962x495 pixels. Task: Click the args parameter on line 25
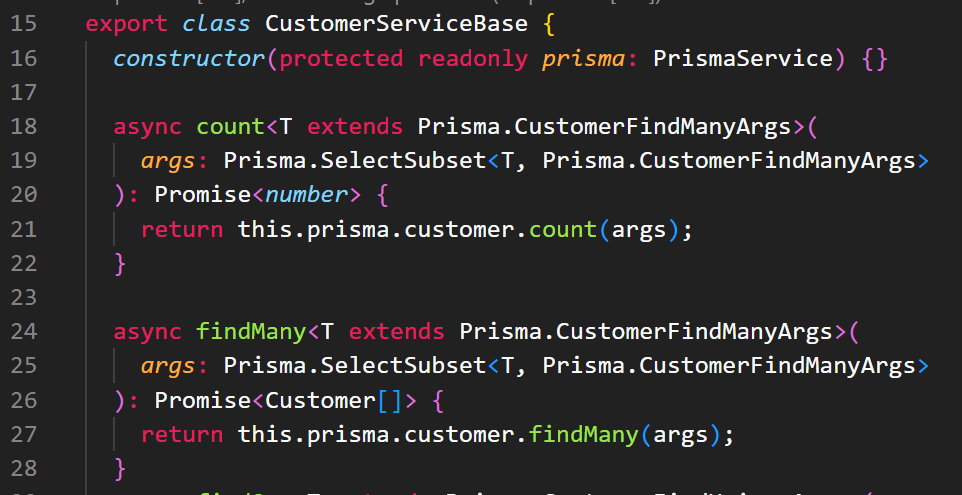[x=168, y=367]
